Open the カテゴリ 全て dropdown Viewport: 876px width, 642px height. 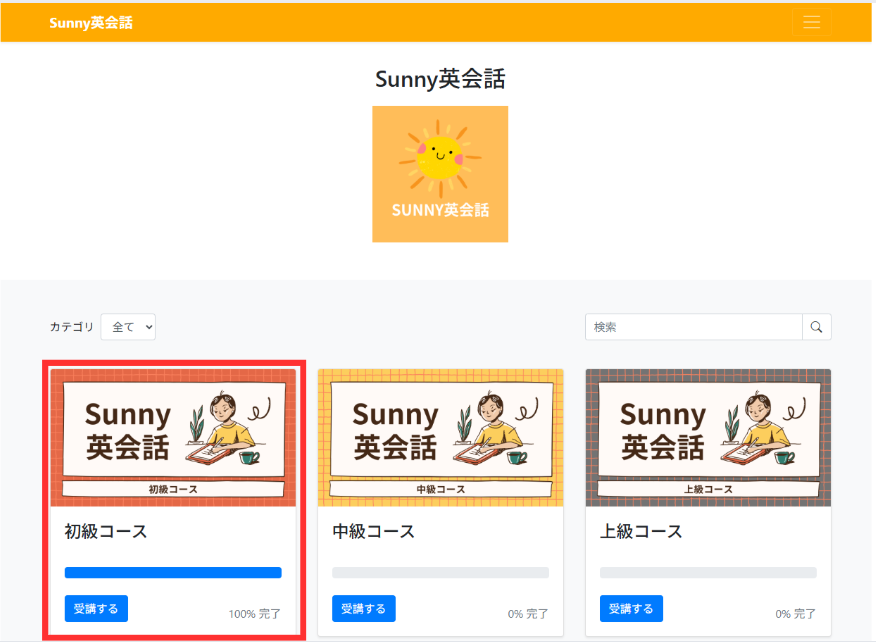pyautogui.click(x=128, y=327)
